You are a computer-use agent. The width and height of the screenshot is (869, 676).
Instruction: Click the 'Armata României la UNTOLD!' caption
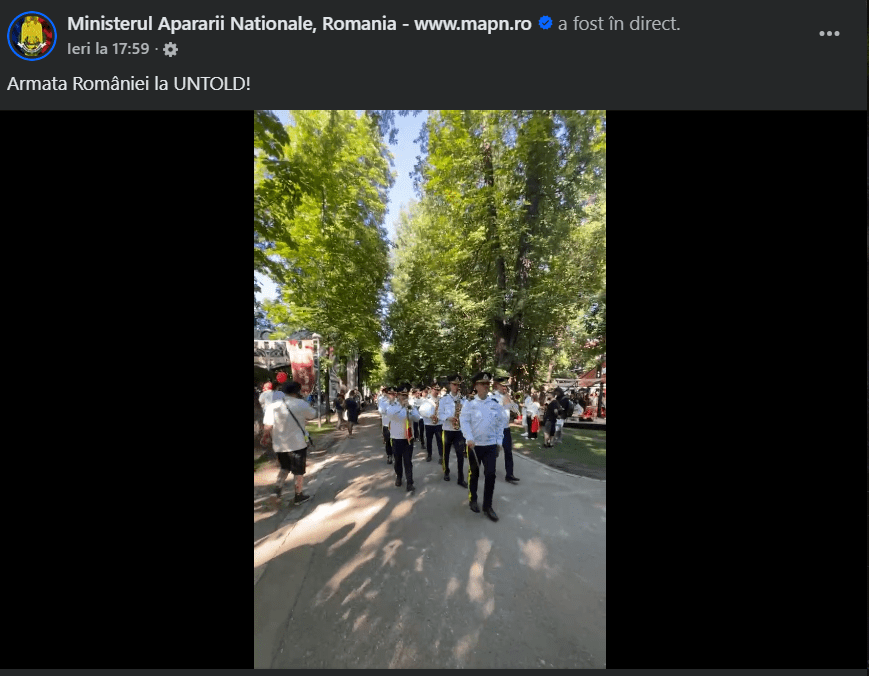pyautogui.click(x=129, y=84)
